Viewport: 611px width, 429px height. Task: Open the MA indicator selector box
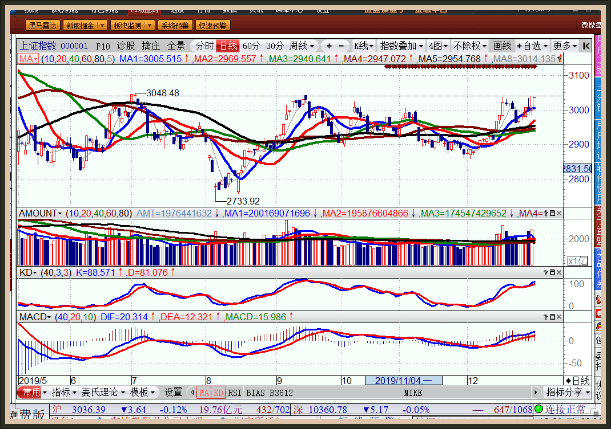click(28, 58)
